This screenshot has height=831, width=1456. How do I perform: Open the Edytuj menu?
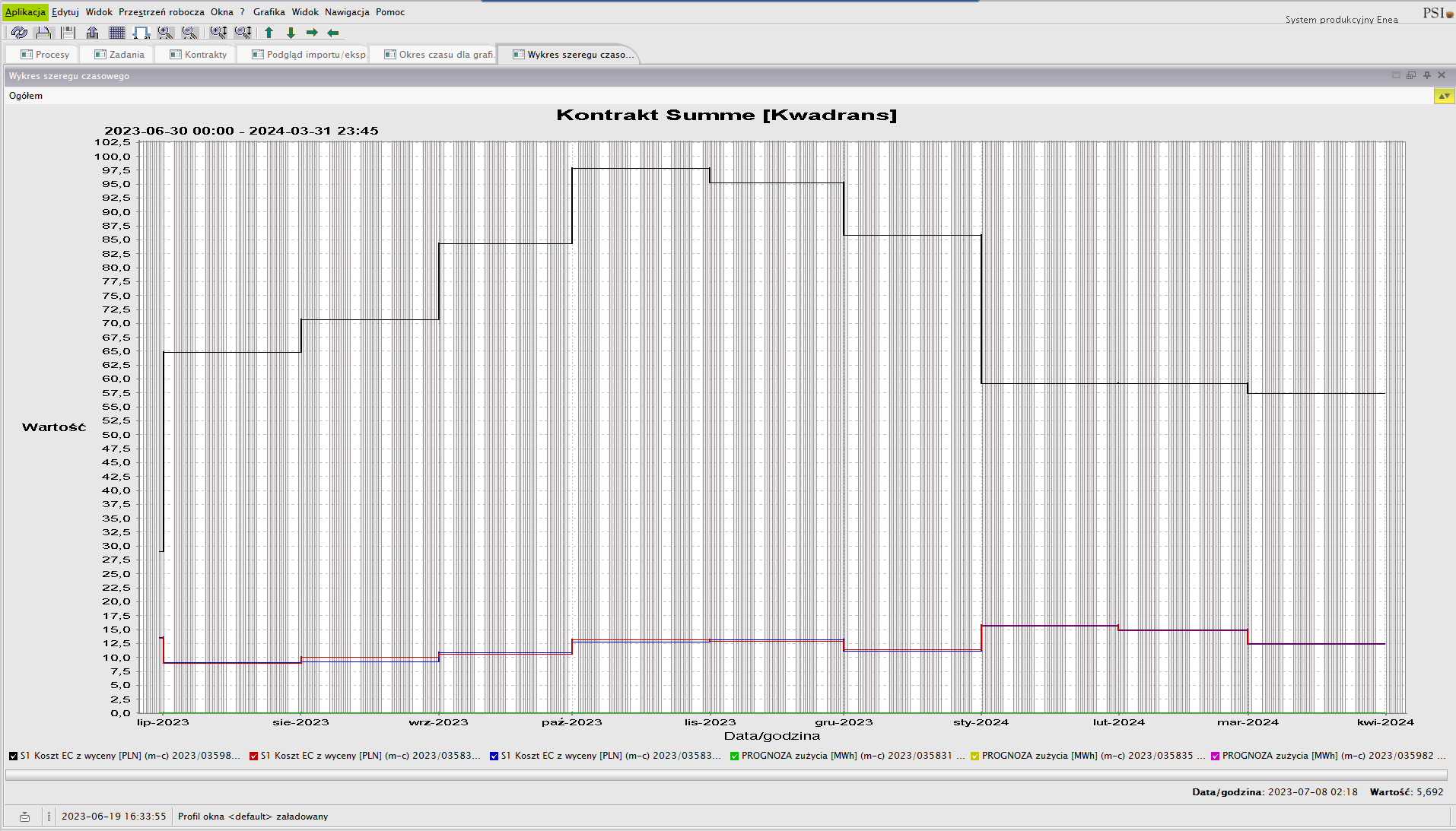point(65,12)
